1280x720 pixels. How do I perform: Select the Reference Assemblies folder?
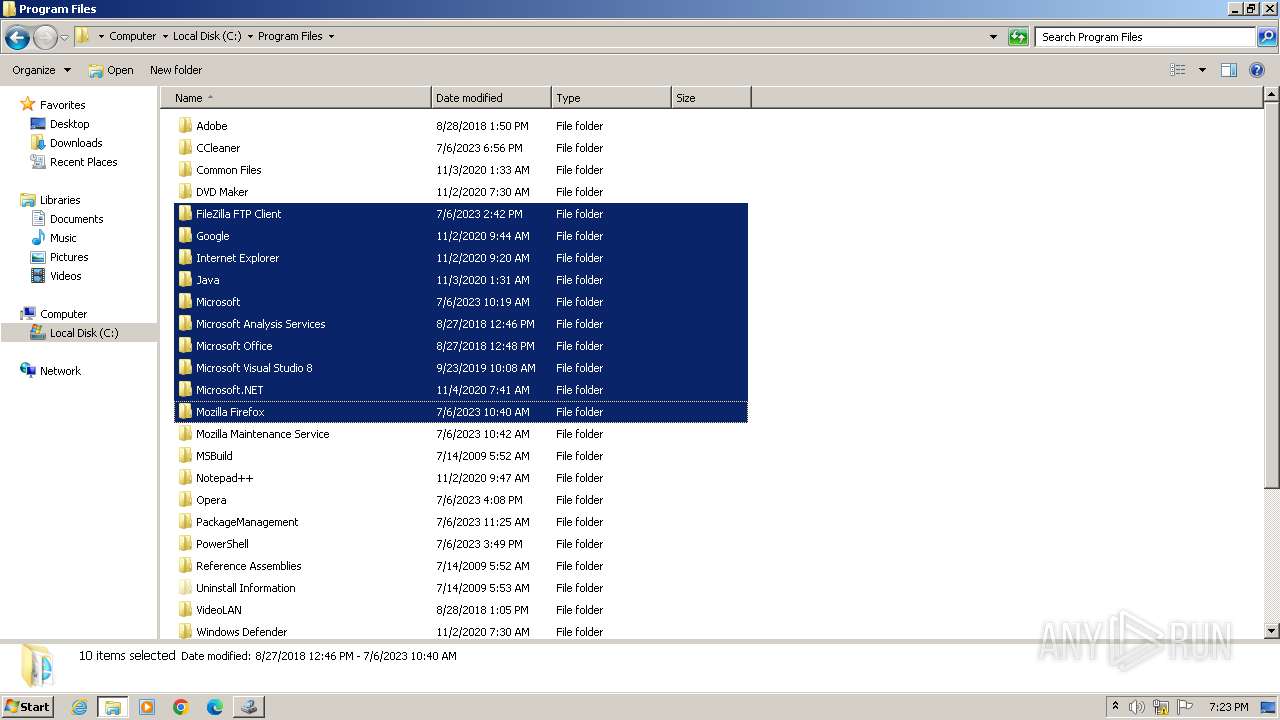(x=248, y=566)
